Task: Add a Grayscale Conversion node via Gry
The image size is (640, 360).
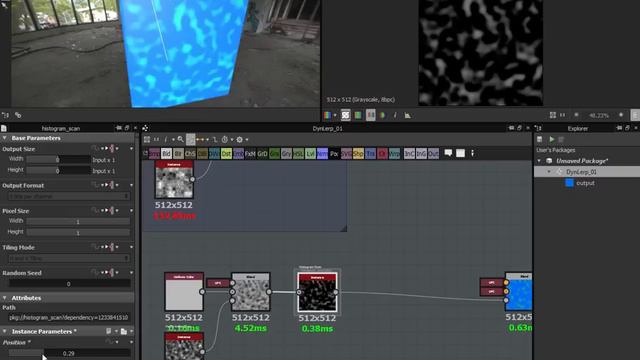Action: point(286,153)
